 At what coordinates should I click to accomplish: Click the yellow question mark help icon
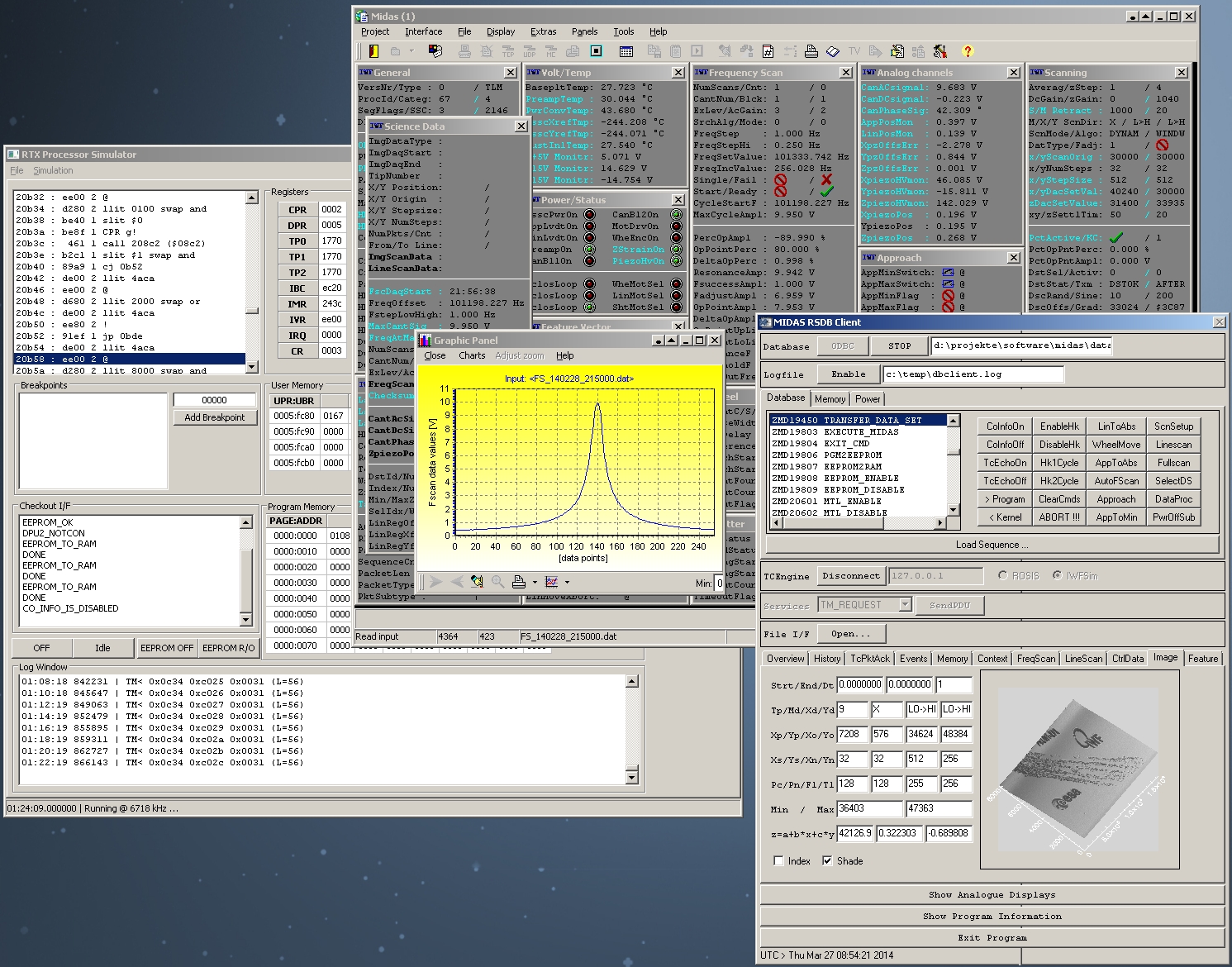pos(968,51)
